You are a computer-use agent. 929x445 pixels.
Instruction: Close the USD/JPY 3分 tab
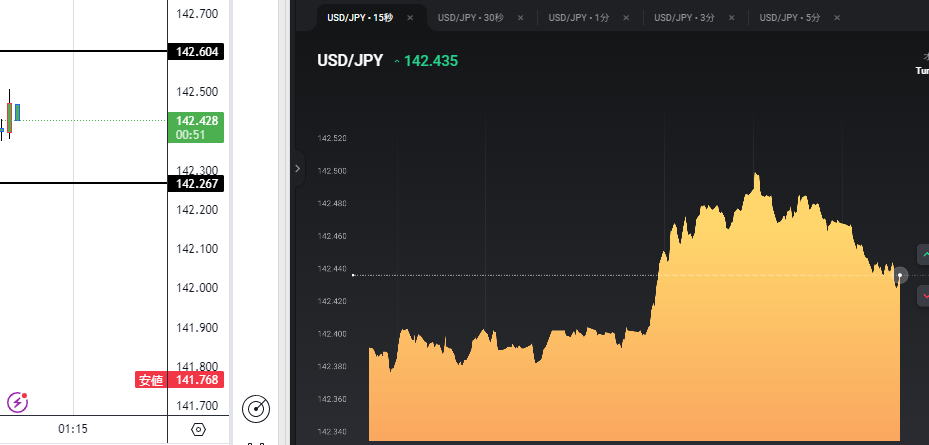tap(732, 18)
